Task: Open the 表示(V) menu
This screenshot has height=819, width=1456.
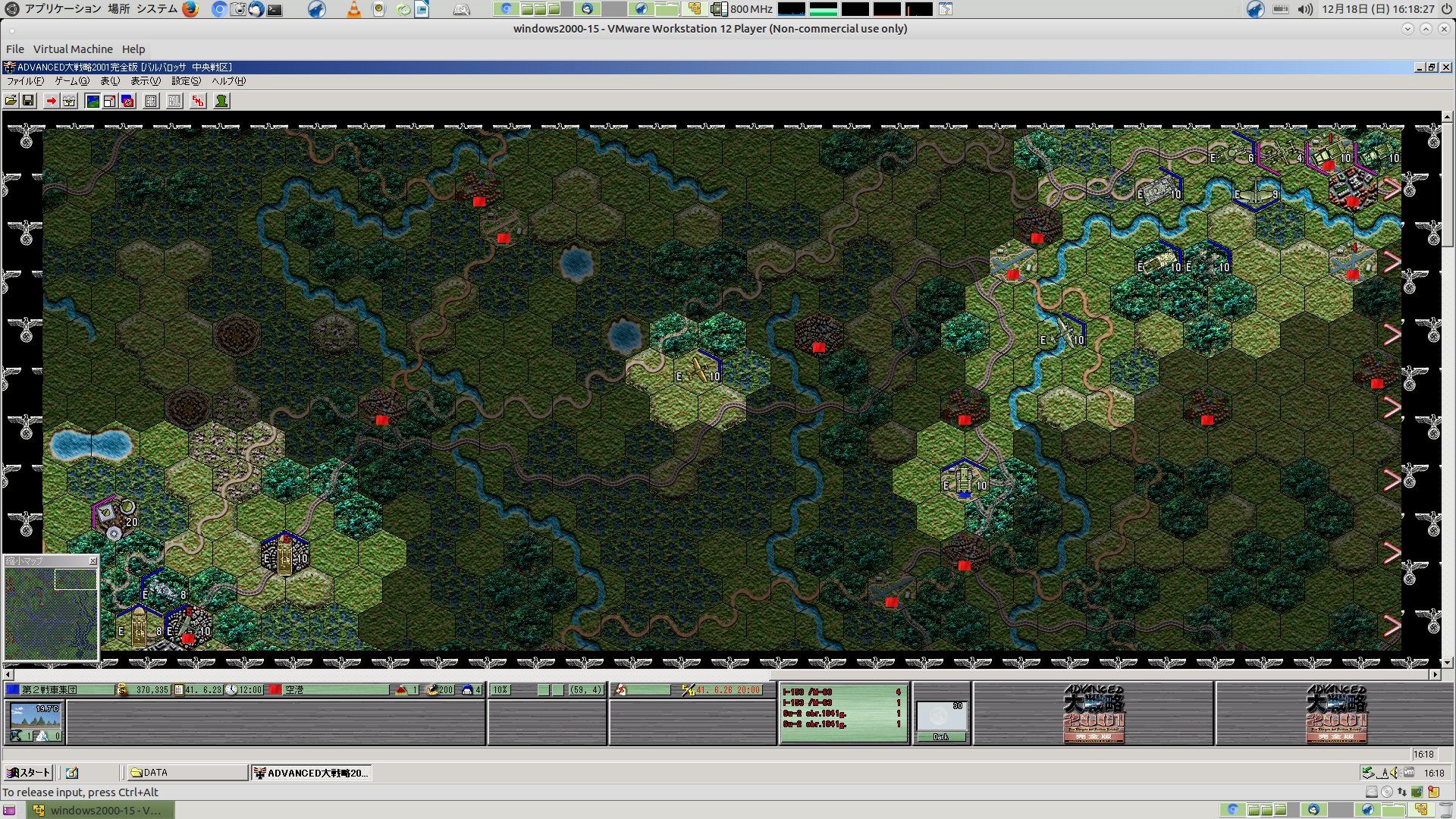Action: point(146,81)
